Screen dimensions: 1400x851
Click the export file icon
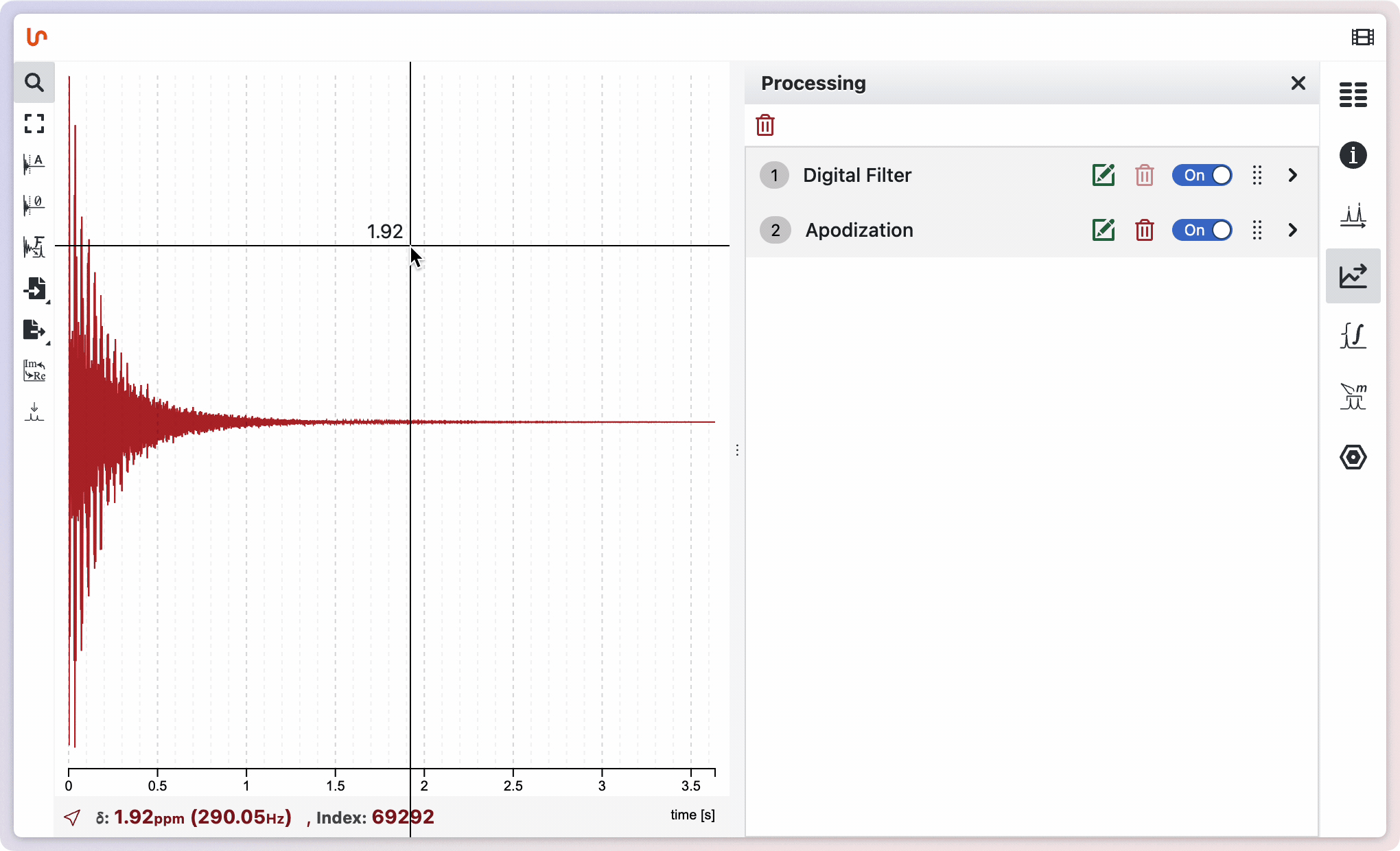tap(34, 329)
